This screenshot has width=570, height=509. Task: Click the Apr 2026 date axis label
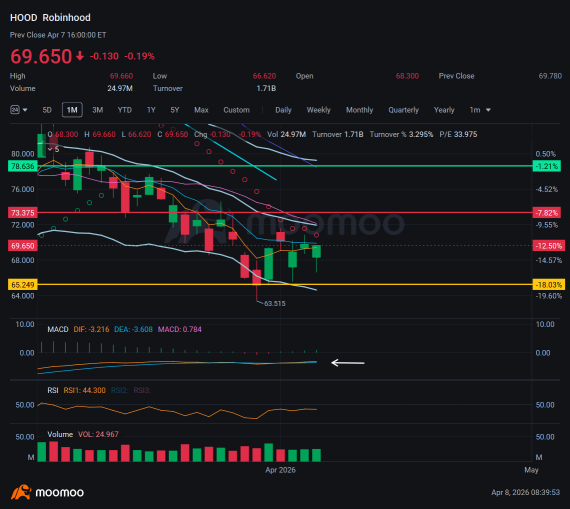coord(280,470)
